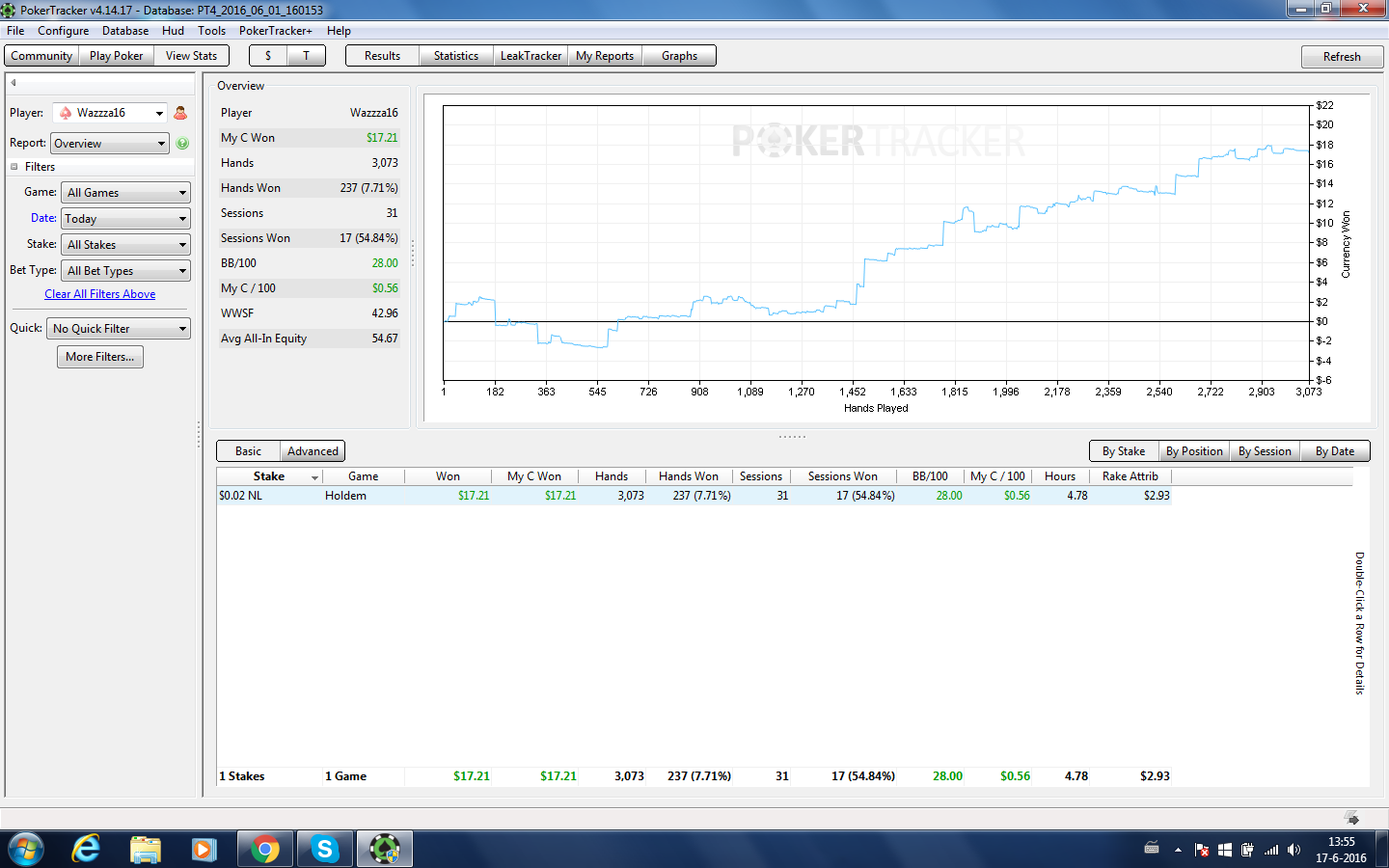Click the Refresh button
Image resolution: width=1389 pixels, height=868 pixels.
click(1342, 57)
